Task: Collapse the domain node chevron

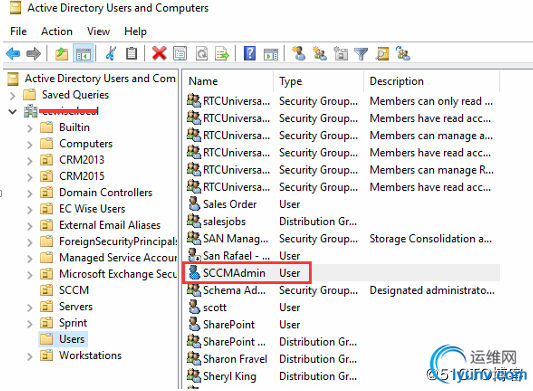Action: tap(13, 111)
